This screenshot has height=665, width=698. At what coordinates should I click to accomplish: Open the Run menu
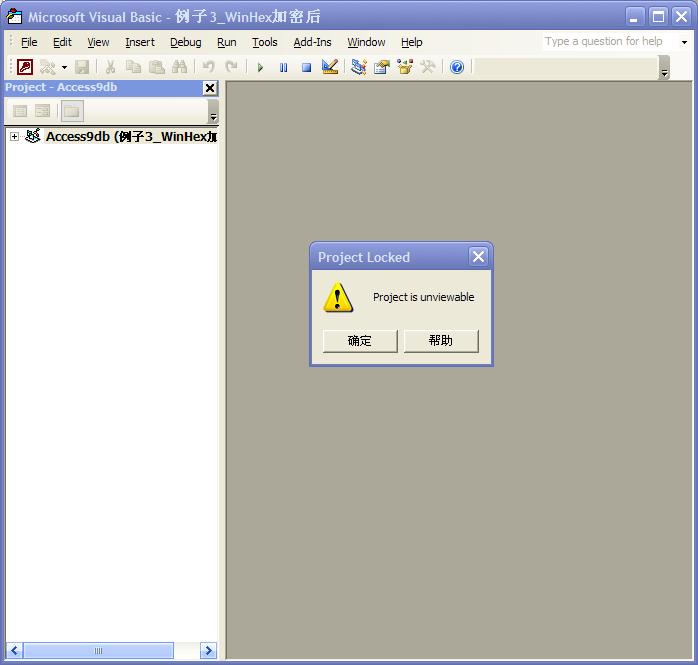(x=227, y=42)
